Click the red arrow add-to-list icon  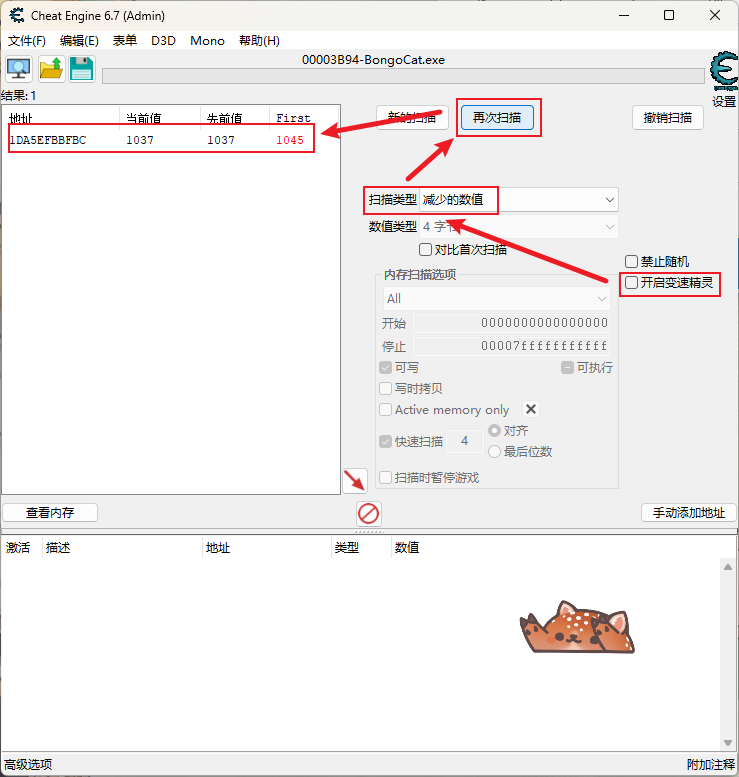(x=355, y=481)
